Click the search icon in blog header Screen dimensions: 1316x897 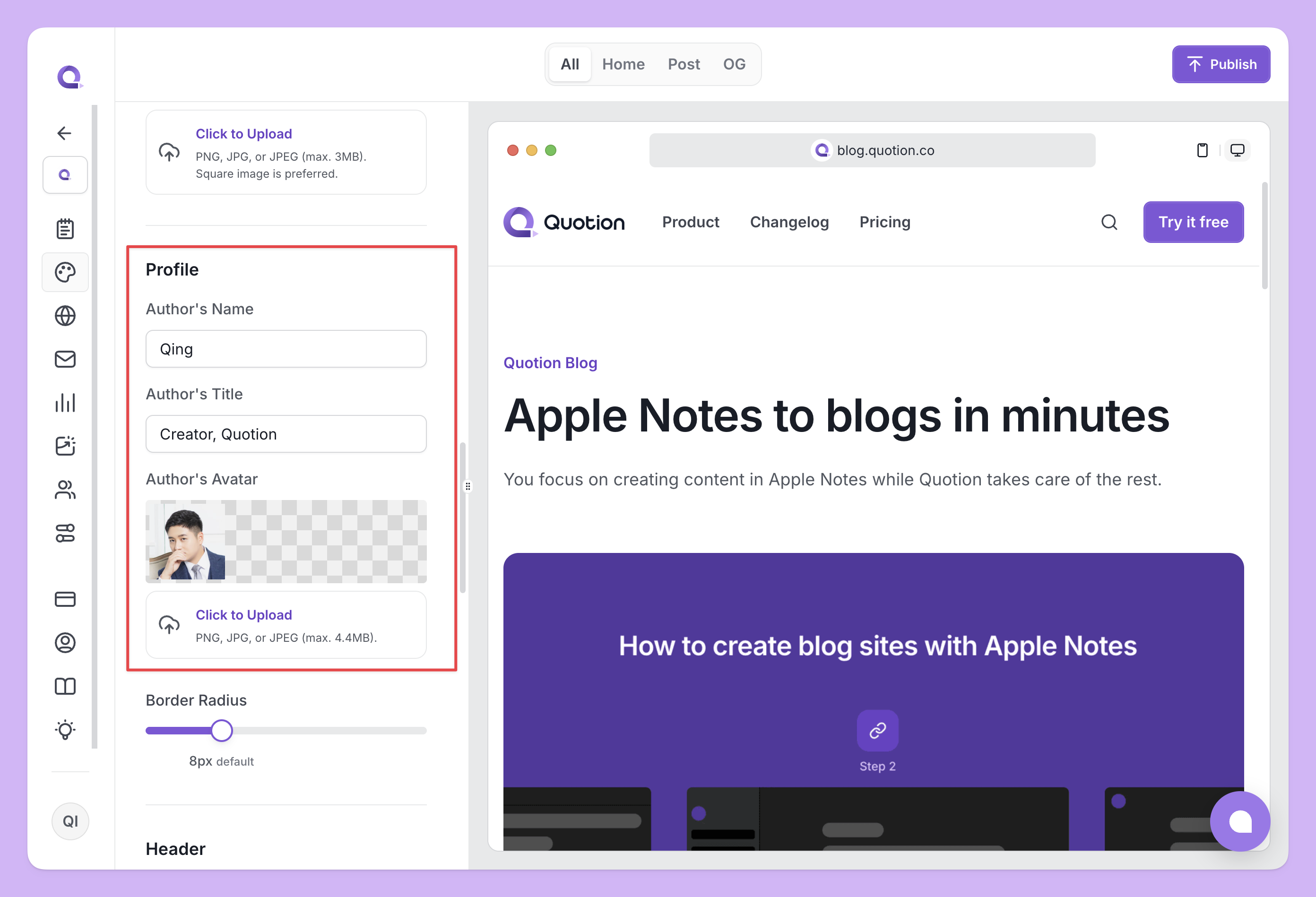(1109, 222)
